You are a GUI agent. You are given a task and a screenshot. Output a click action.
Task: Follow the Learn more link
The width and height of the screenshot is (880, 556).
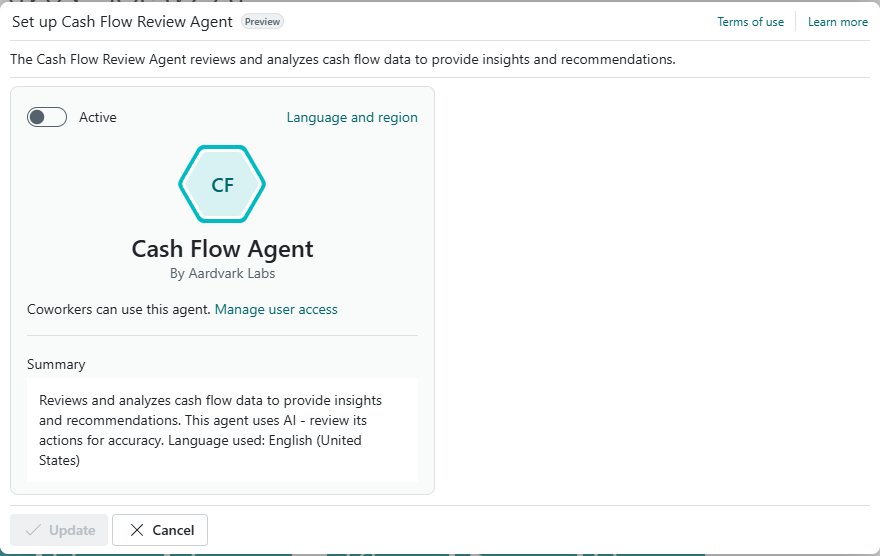pos(837,22)
